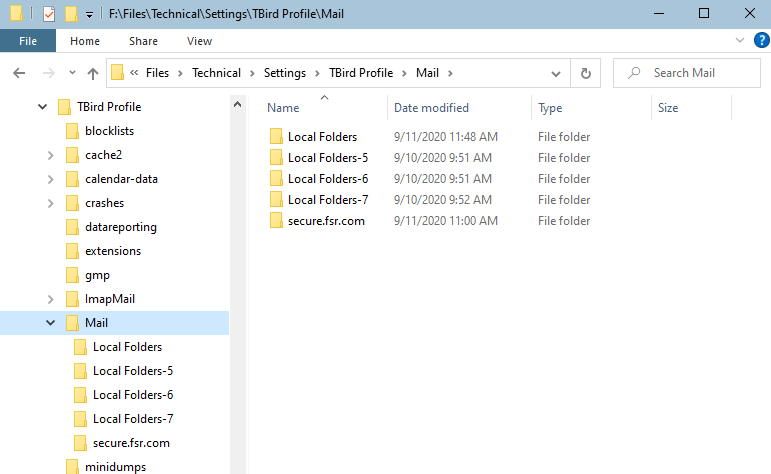This screenshot has width=771, height=474.
Task: Click the magnifier icon in the search box
Action: pos(634,73)
